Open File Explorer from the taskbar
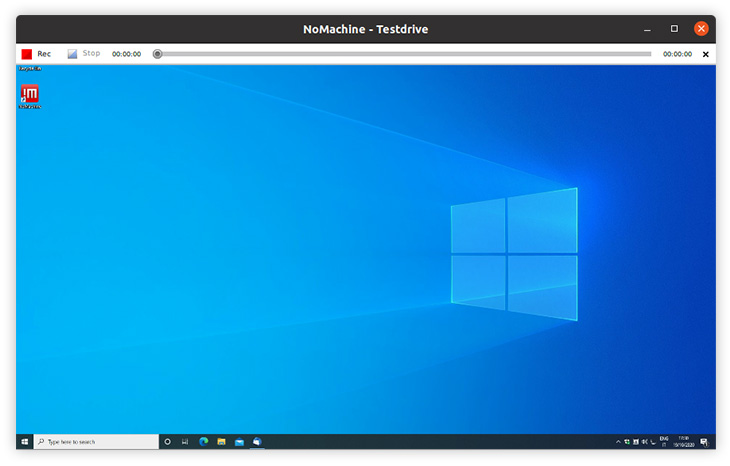This screenshot has height=466, width=730. (221, 441)
